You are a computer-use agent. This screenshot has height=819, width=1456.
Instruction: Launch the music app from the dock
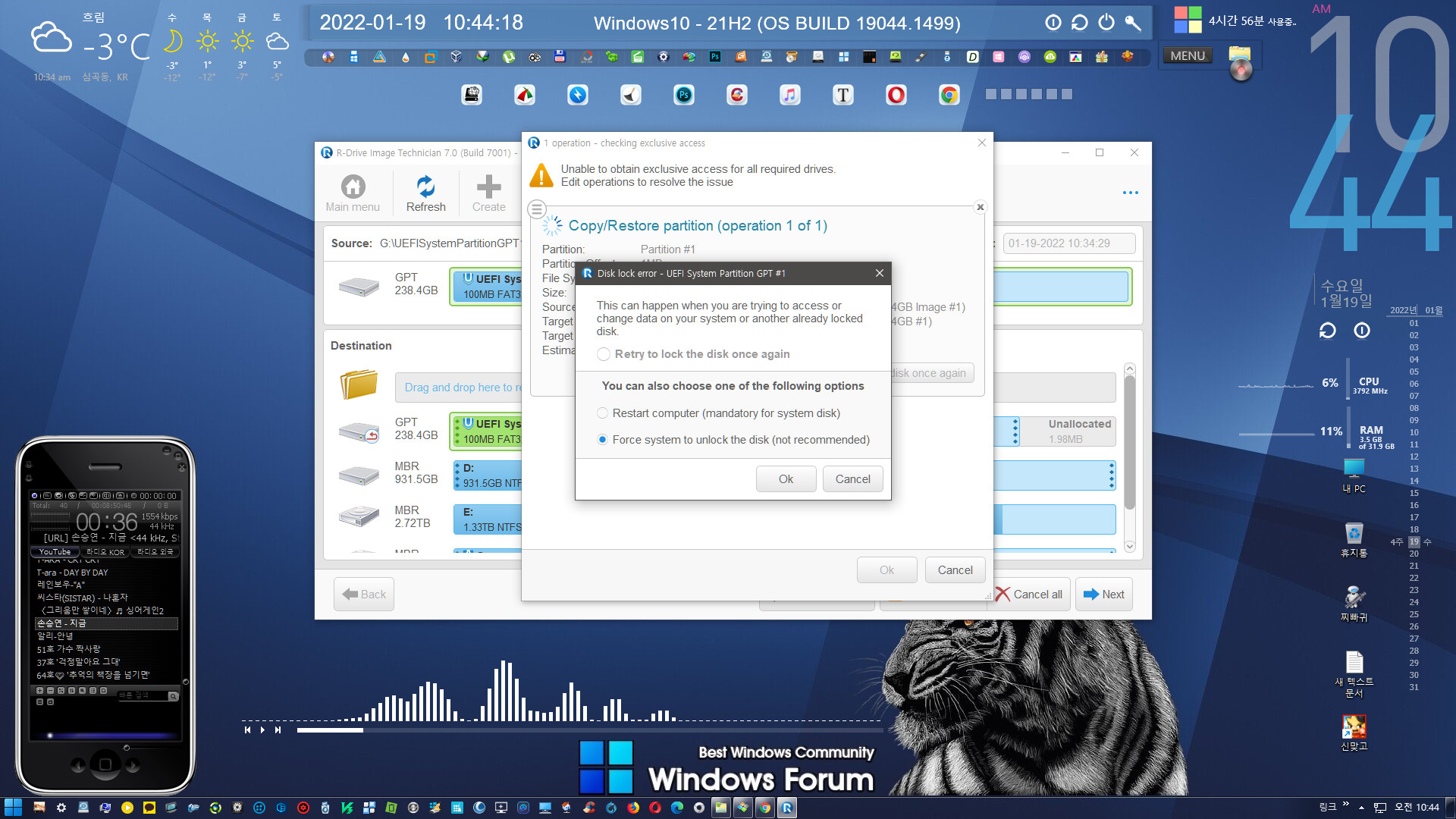click(x=790, y=95)
